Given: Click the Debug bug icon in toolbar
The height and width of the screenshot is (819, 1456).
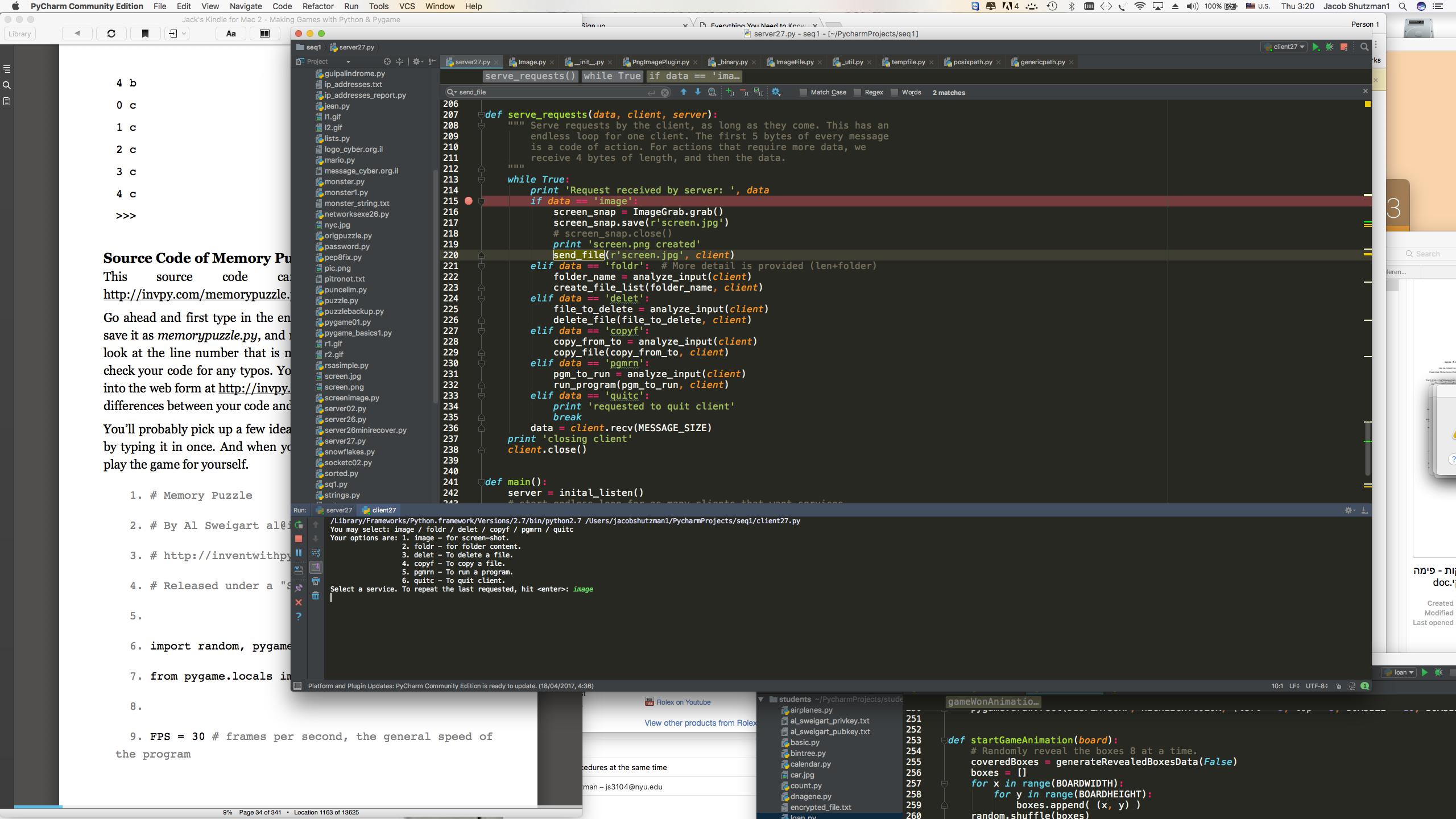Looking at the screenshot, I should tap(1329, 47).
